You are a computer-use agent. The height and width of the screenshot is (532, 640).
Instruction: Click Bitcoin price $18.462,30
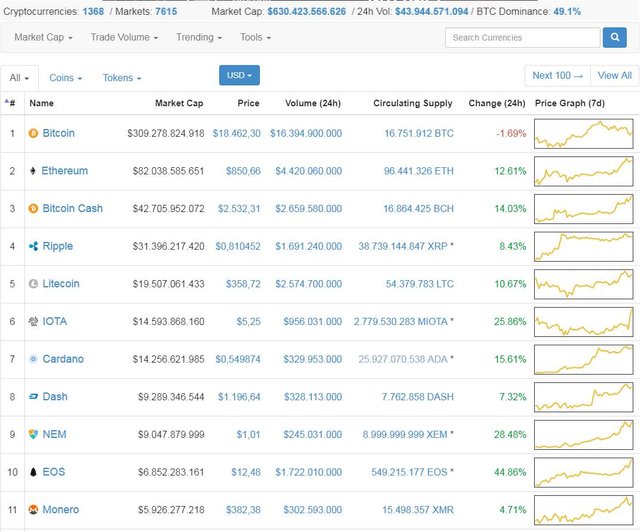coord(236,134)
